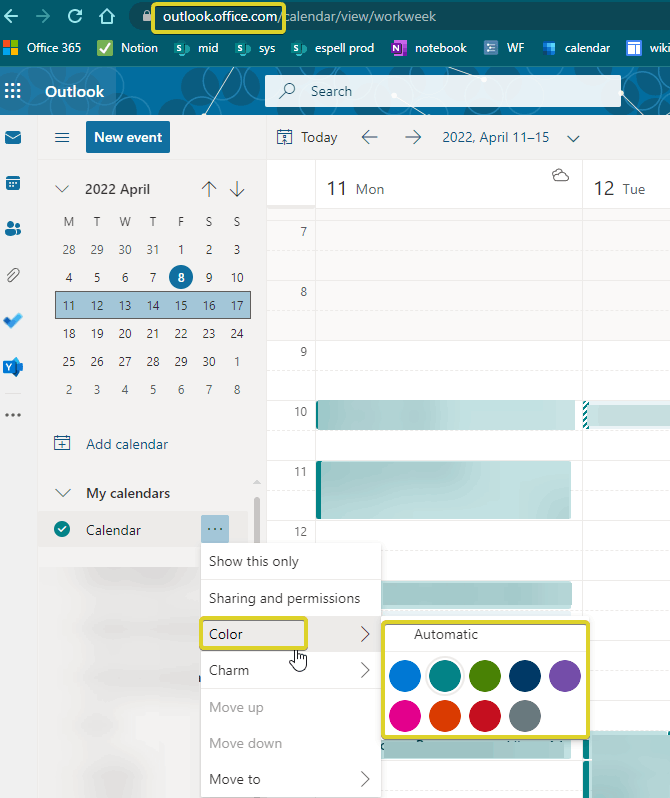This screenshot has height=798, width=670.
Task: Select Show this only
Action: point(291,561)
